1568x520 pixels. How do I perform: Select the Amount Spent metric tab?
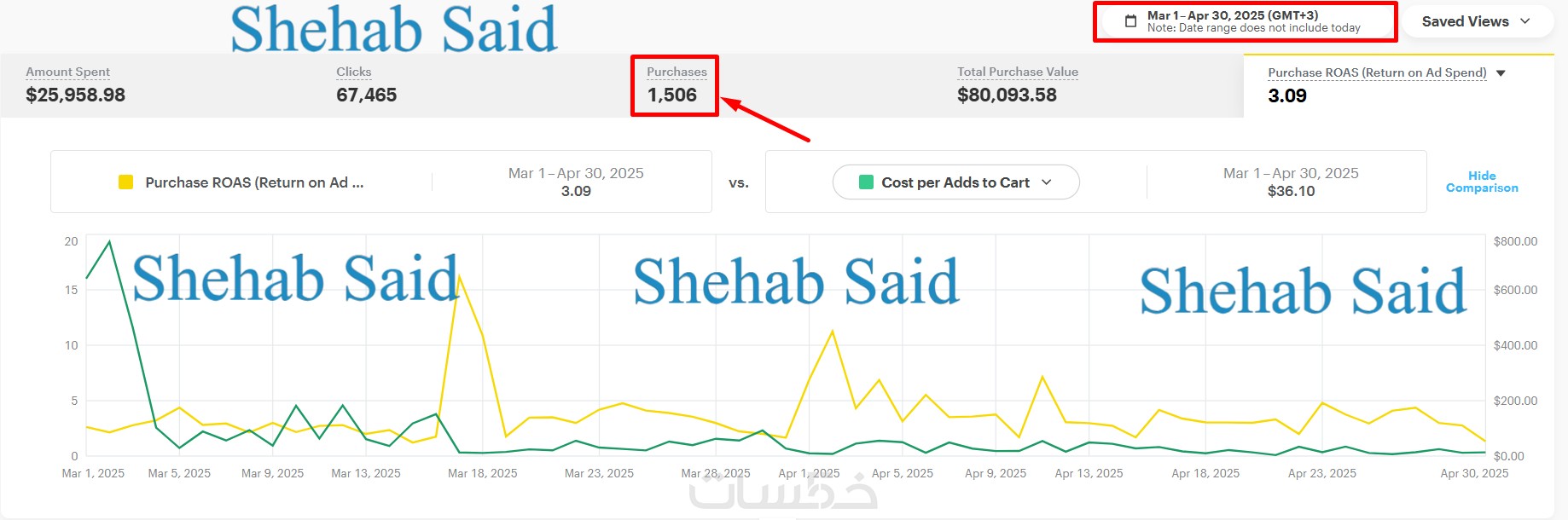coord(75,85)
